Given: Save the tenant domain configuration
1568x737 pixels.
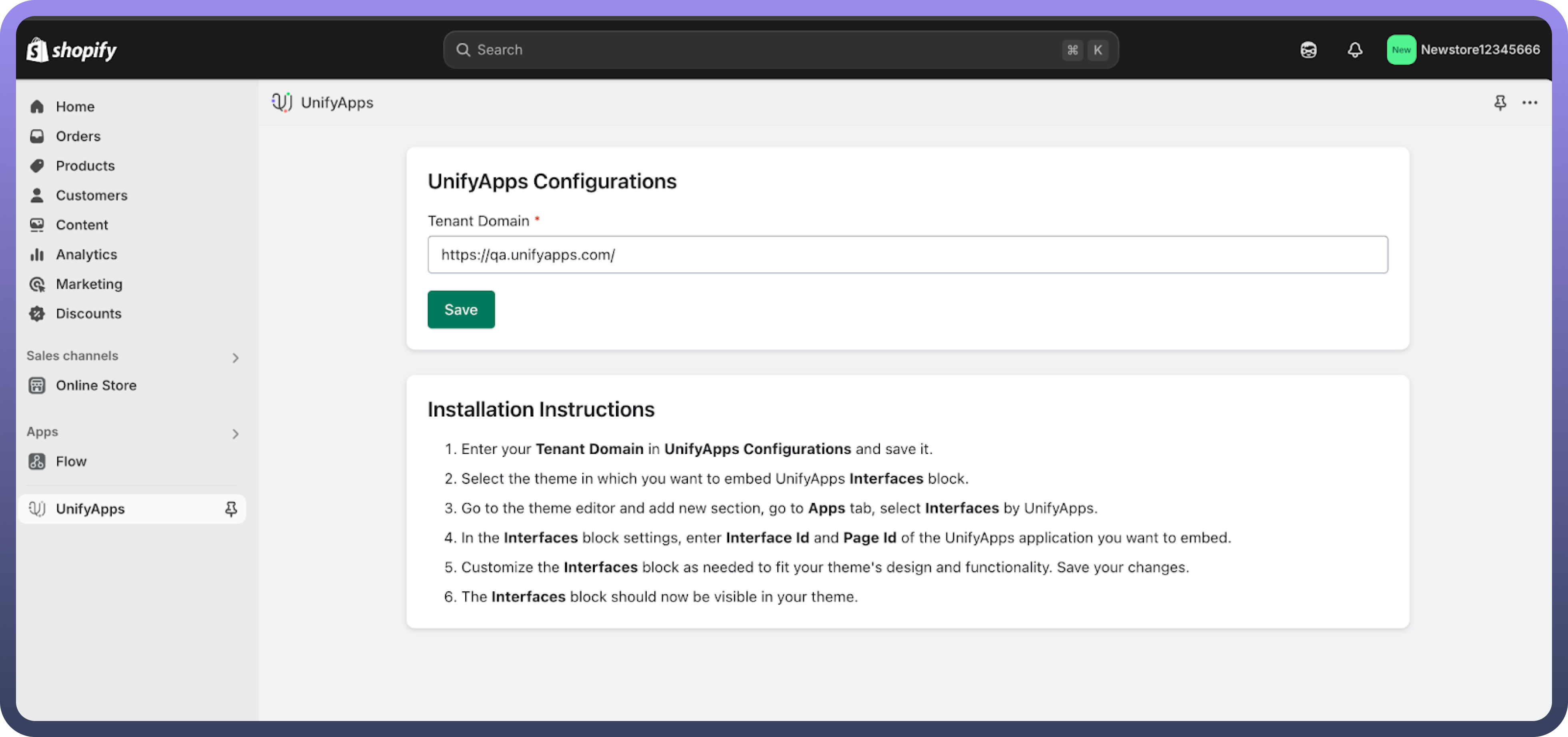Looking at the screenshot, I should point(461,309).
